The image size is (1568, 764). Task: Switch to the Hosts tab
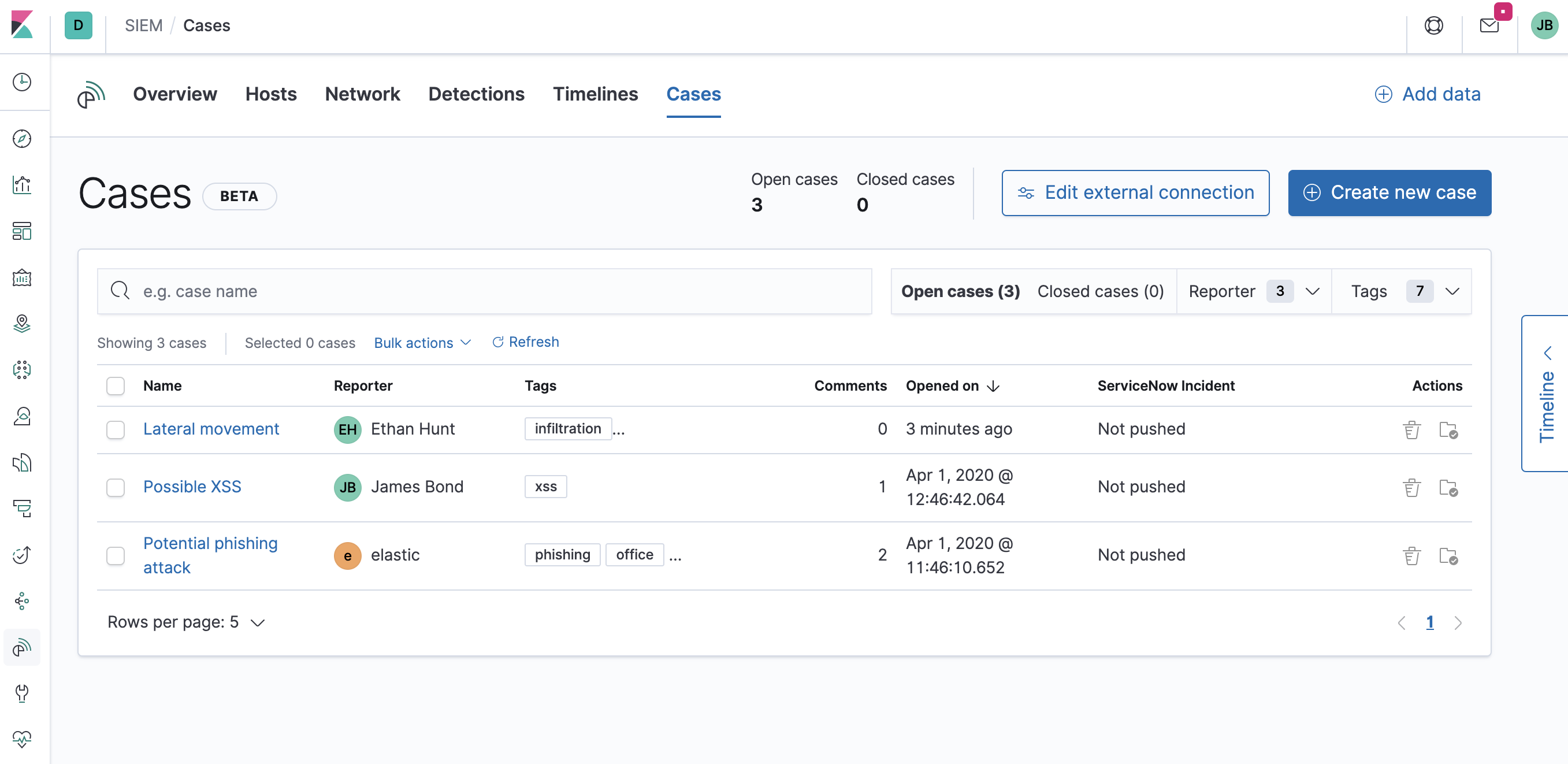pos(271,94)
